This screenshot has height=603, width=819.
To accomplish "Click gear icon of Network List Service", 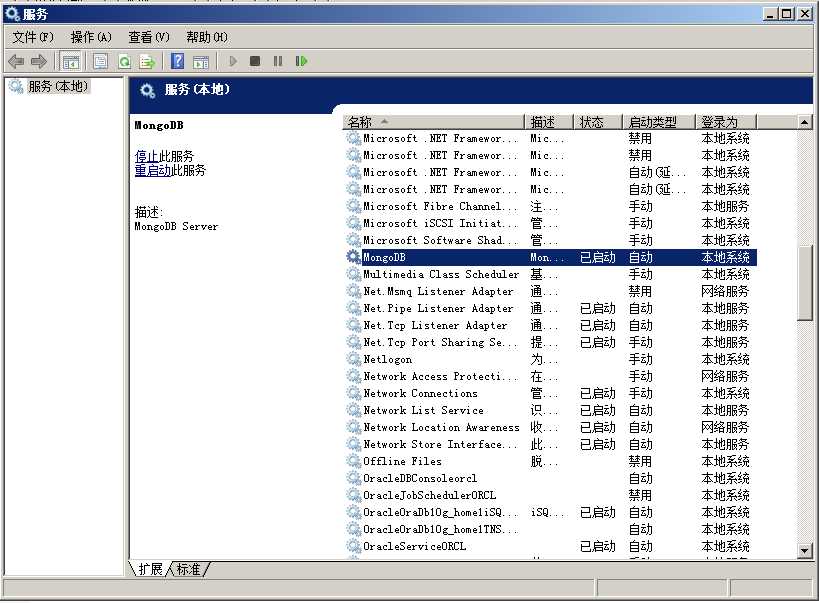I will tap(354, 410).
